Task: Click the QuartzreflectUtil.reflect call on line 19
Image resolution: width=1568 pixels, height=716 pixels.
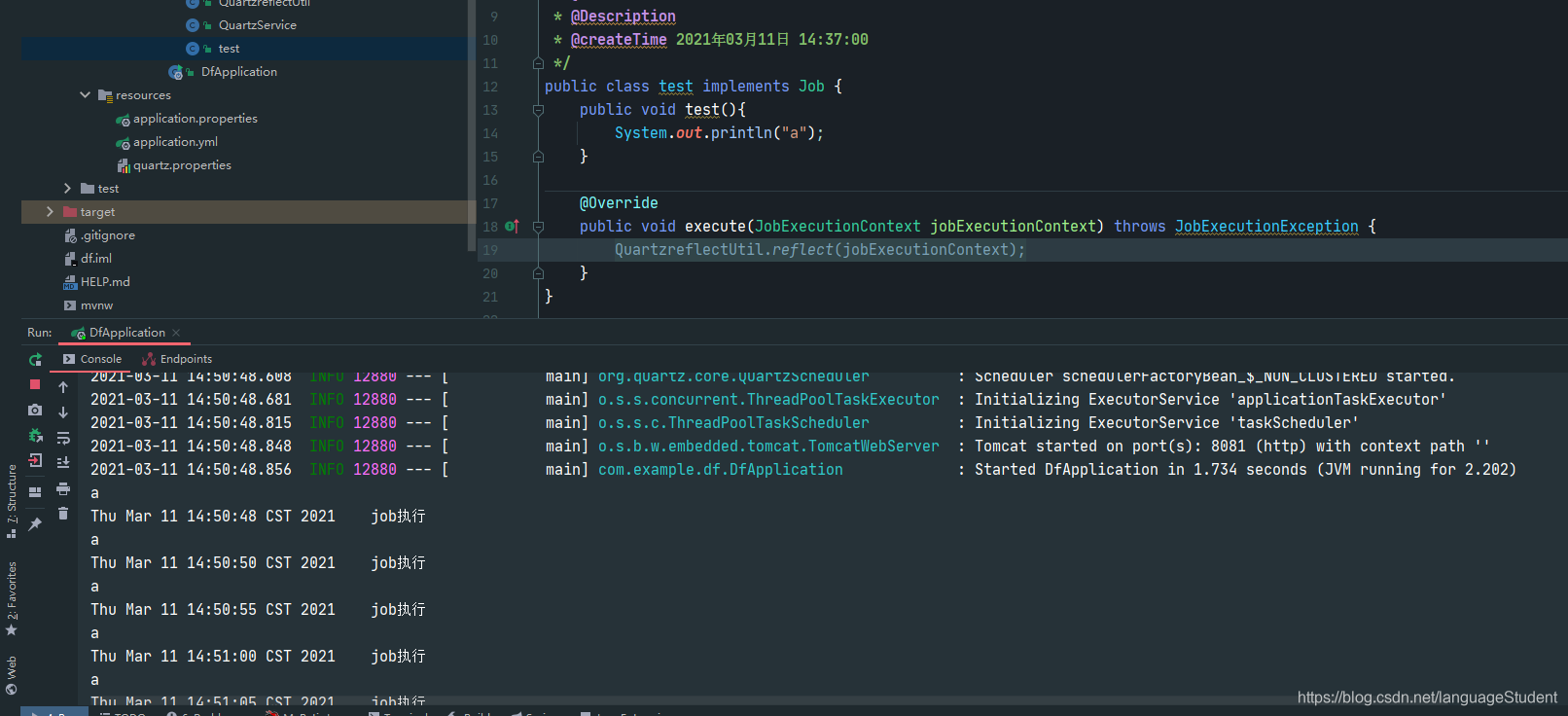Action: [x=819, y=250]
